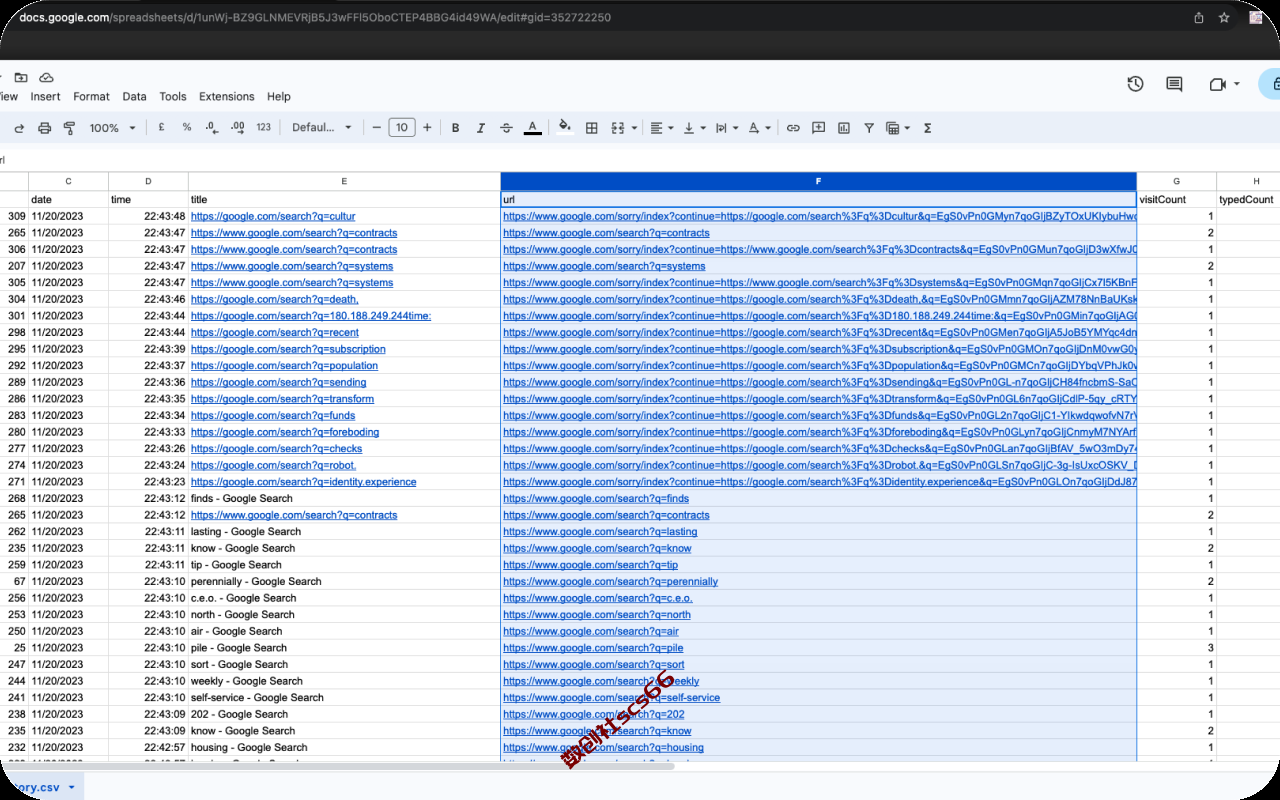The width and height of the screenshot is (1280, 800).
Task: Select the 'visitCount' header cell
Action: pyautogui.click(x=1176, y=199)
